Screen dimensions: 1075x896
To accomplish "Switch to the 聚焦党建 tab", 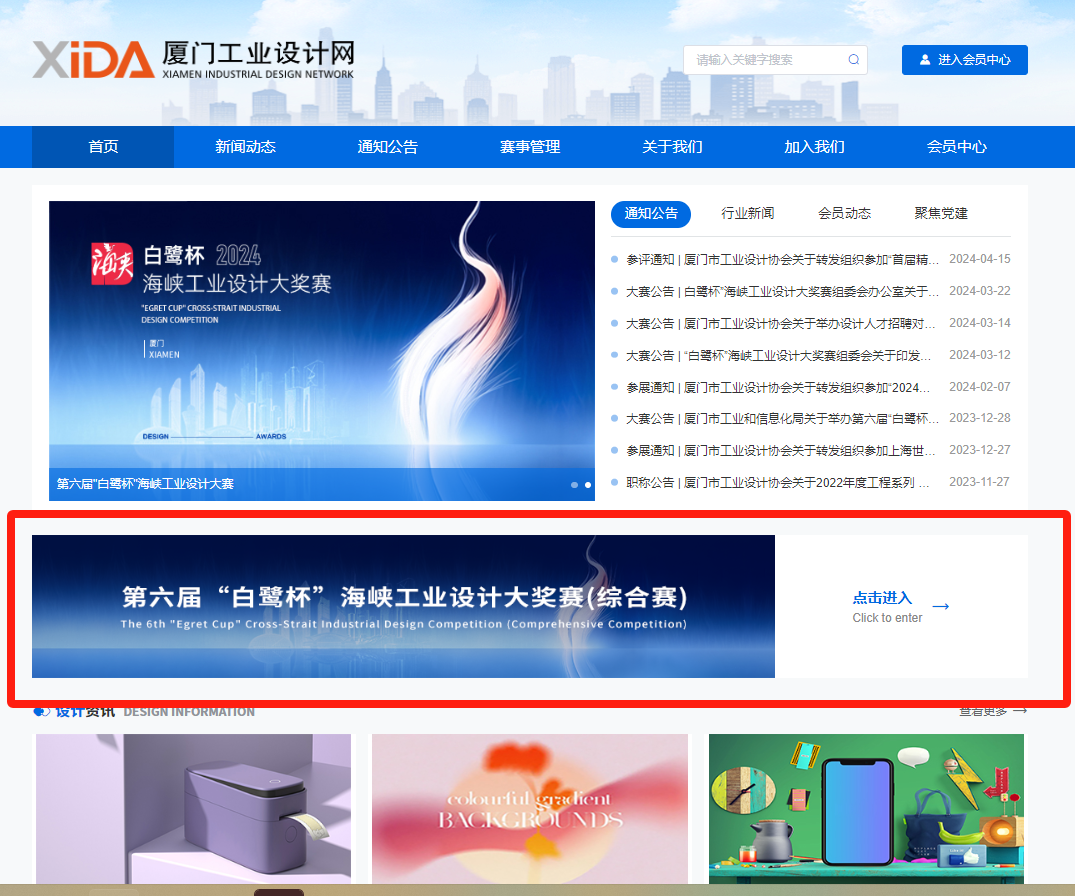I will point(941,213).
